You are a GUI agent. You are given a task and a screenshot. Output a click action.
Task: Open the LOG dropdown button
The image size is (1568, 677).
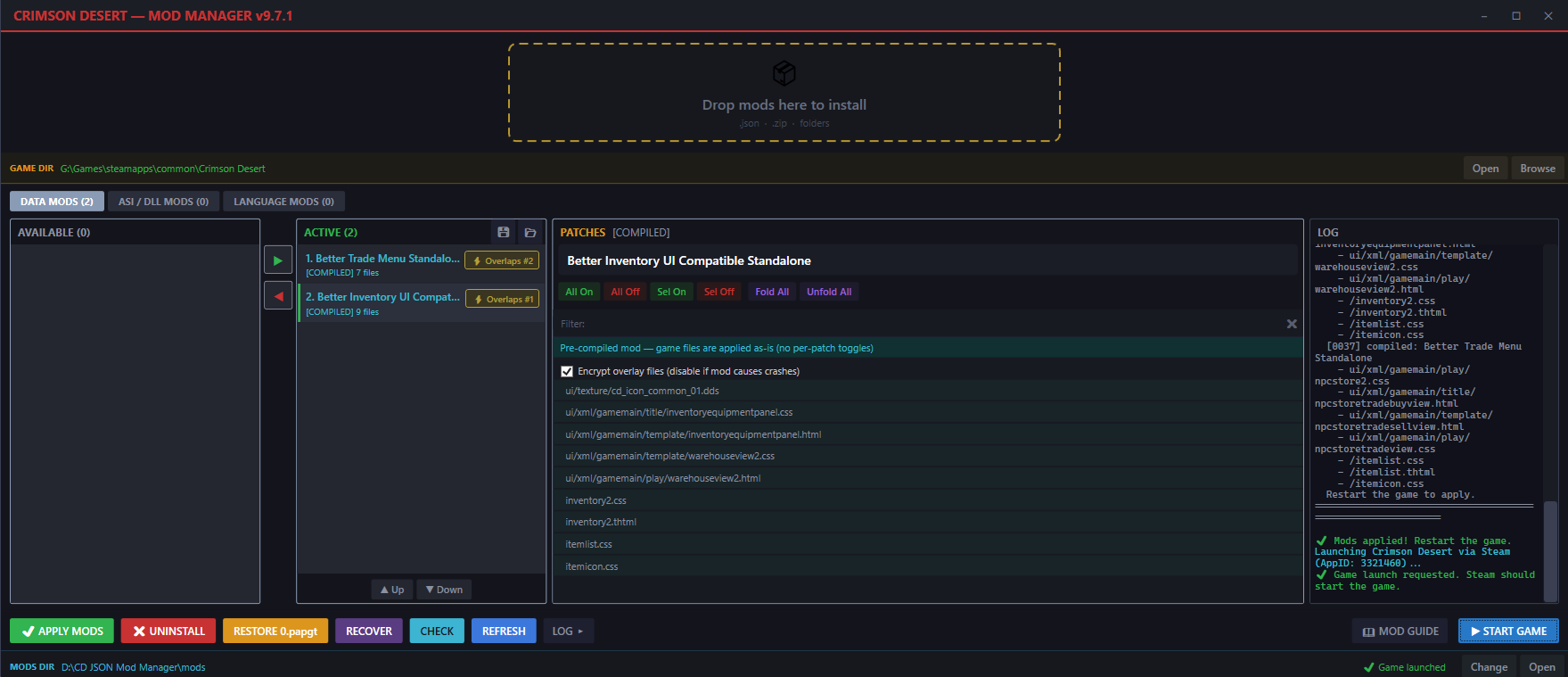click(x=568, y=631)
